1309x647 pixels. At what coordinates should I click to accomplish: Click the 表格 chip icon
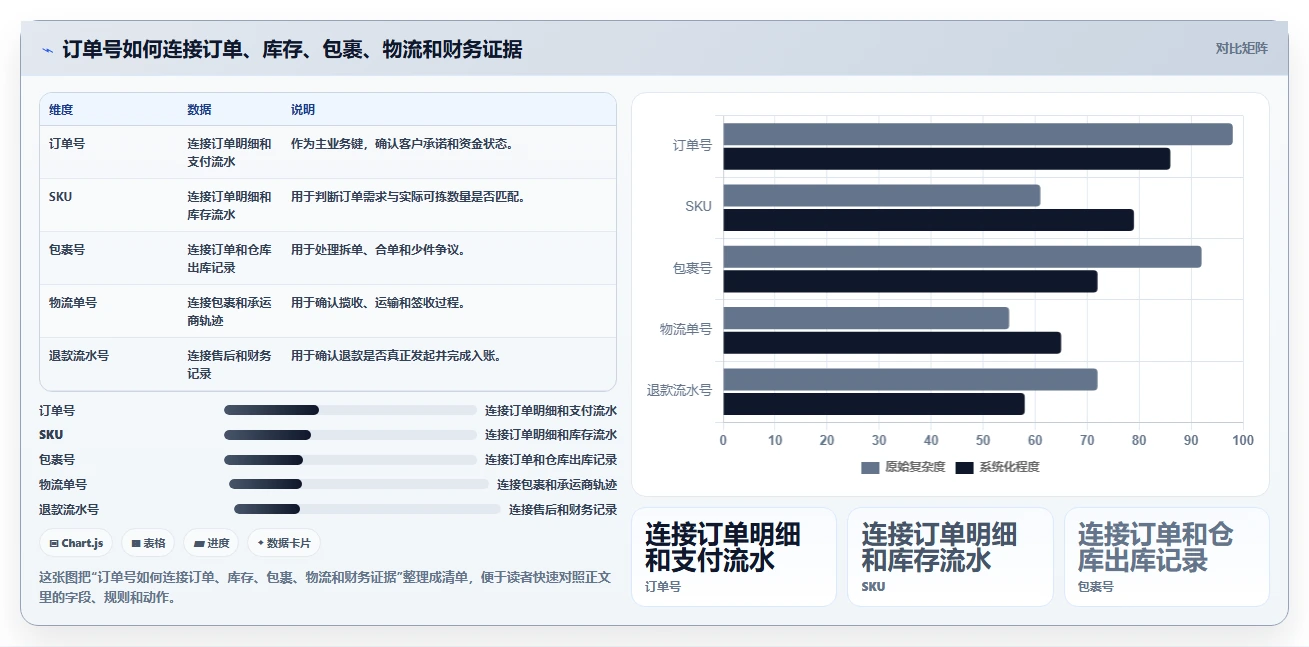pyautogui.click(x=136, y=543)
